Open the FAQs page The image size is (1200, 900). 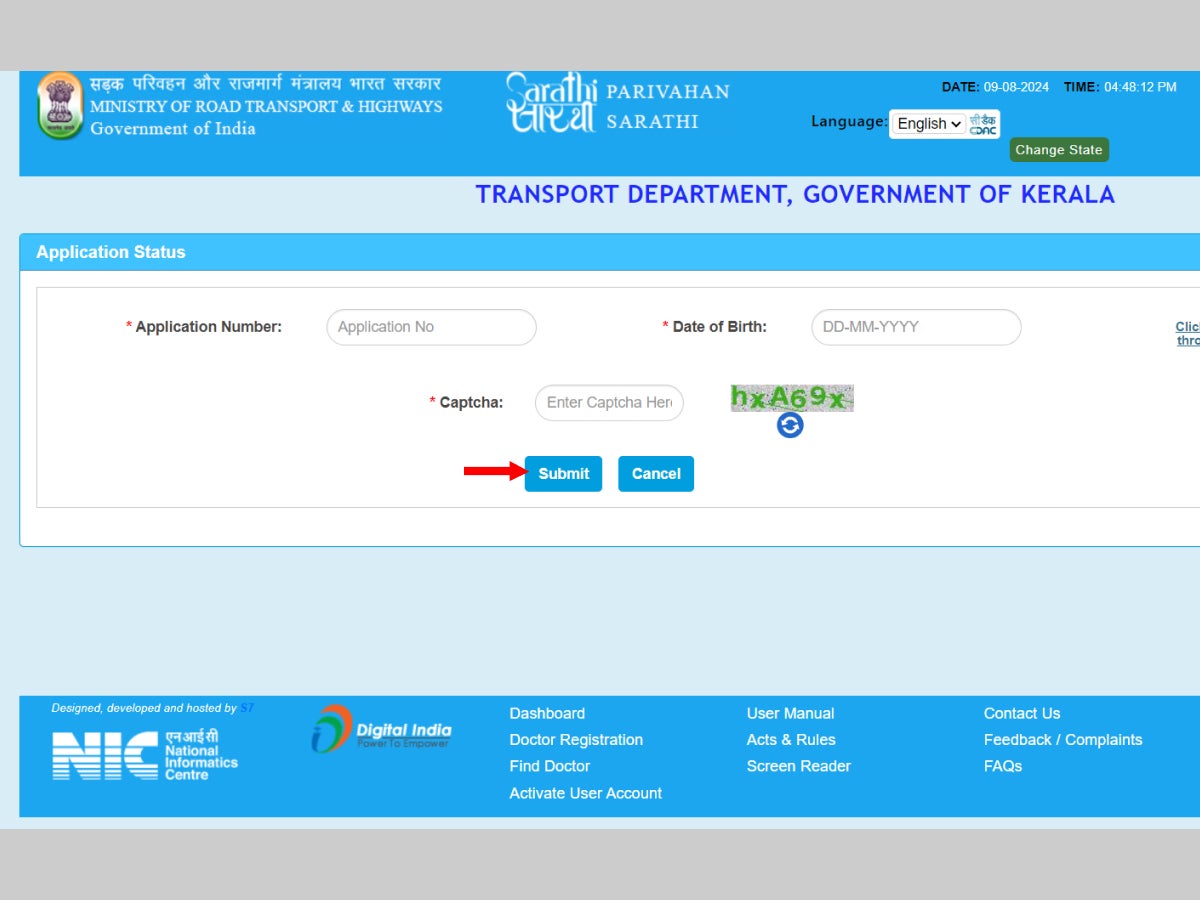click(1003, 766)
